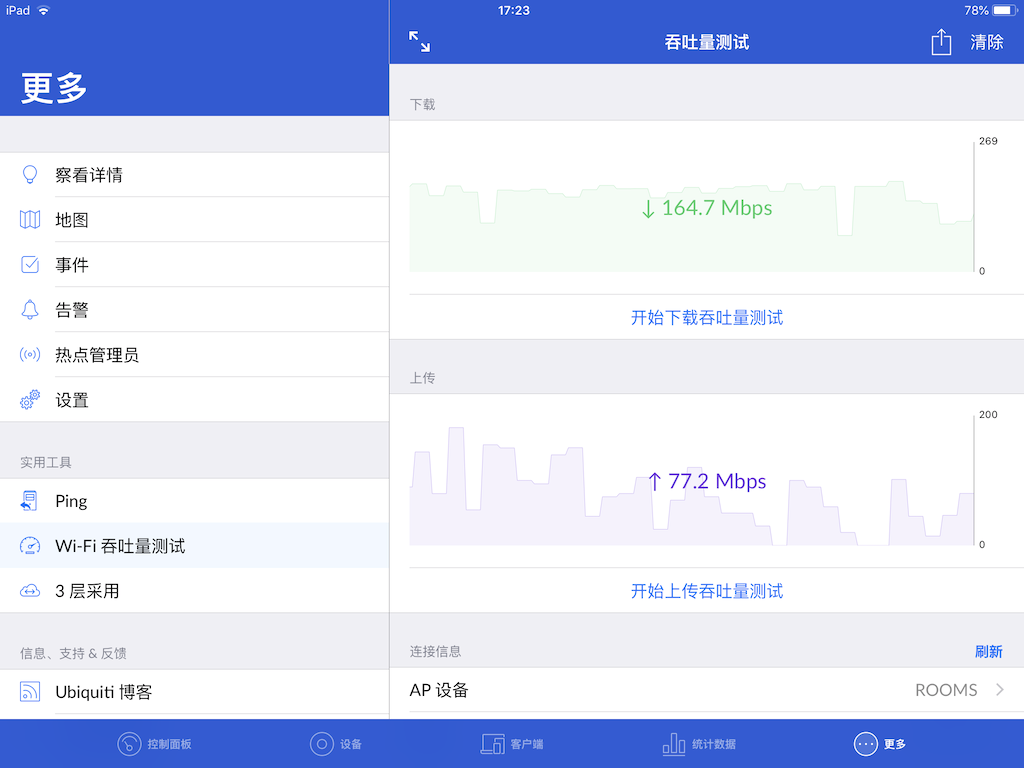Tap the share export icon
This screenshot has height=768, width=1024.
(x=941, y=42)
